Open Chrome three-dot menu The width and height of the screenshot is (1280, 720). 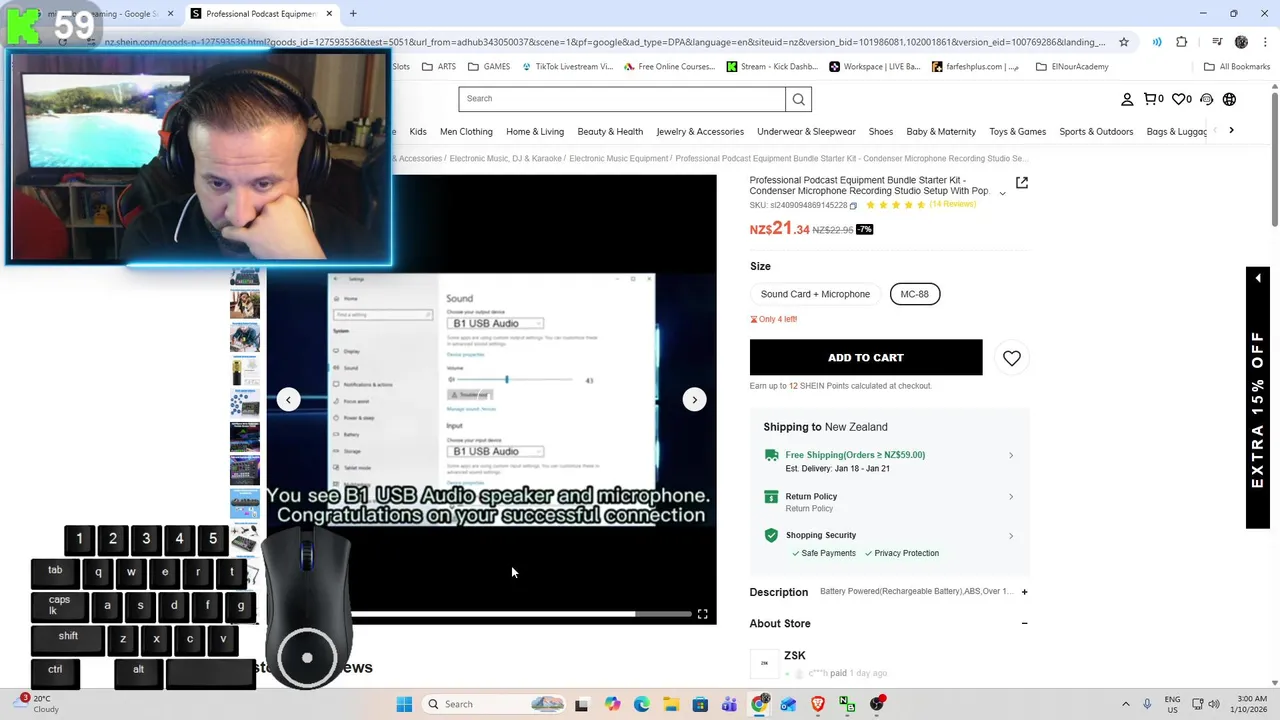pos(1263,42)
